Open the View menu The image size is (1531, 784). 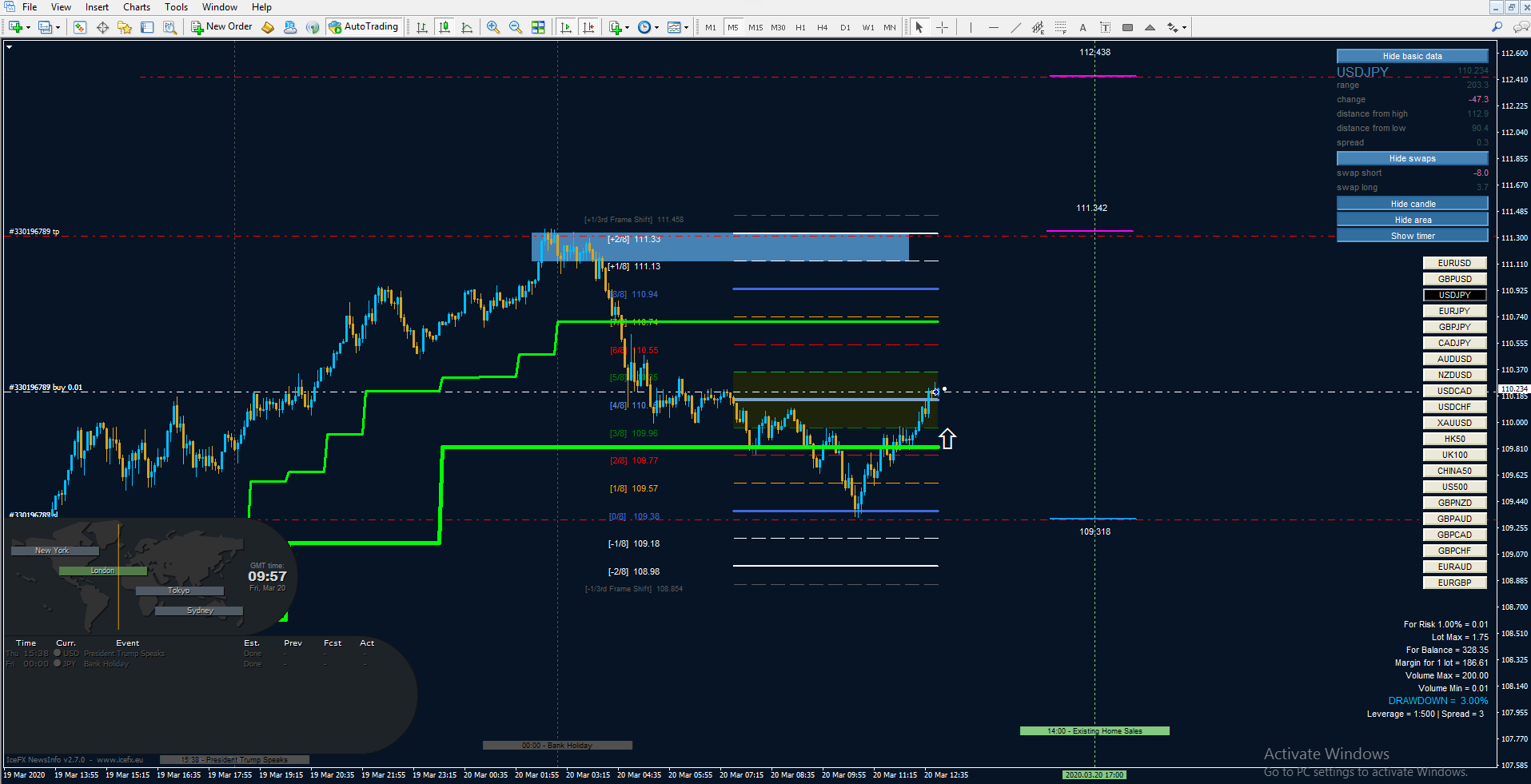tap(61, 7)
